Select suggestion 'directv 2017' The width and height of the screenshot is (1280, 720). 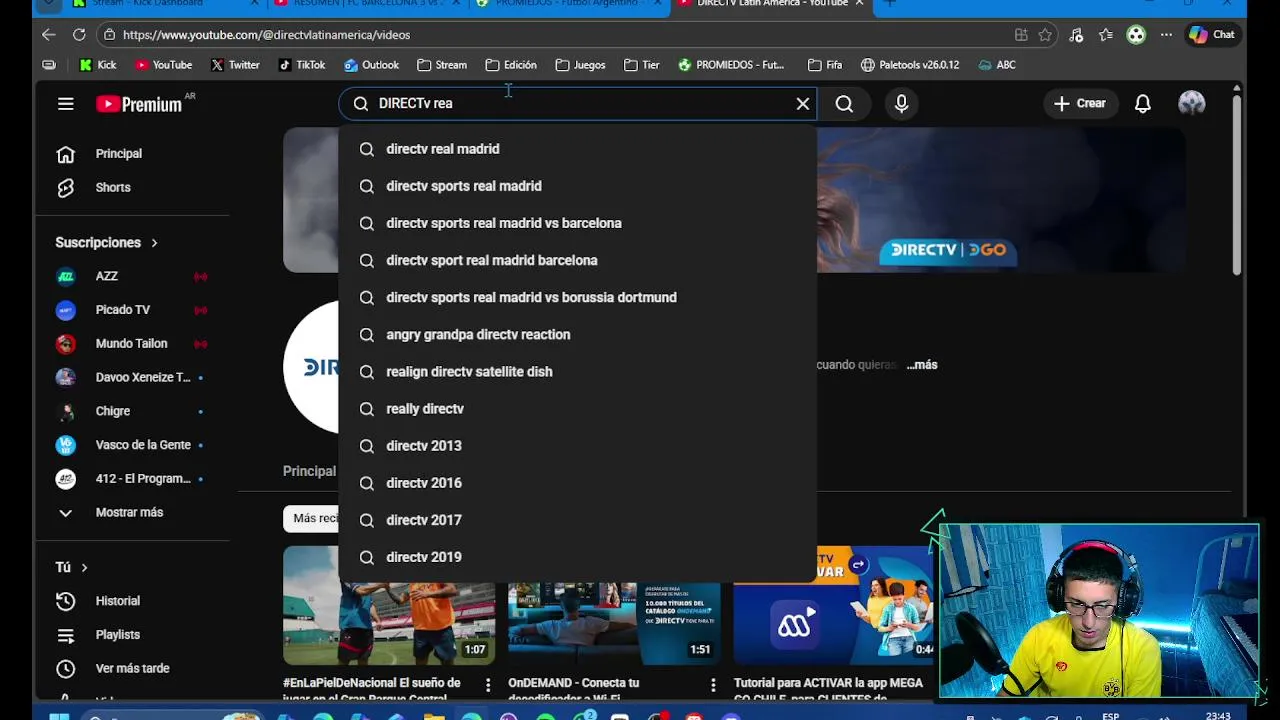tap(577, 520)
